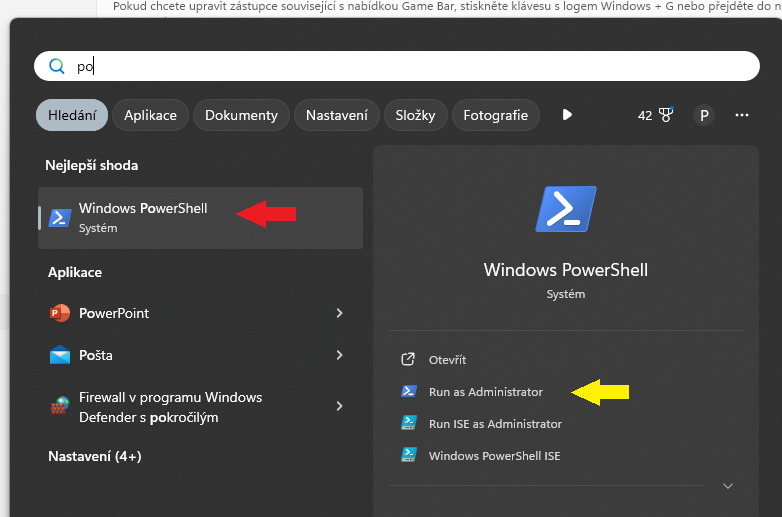
Task: Click the Windows Defender Firewall icon
Action: 60,406
